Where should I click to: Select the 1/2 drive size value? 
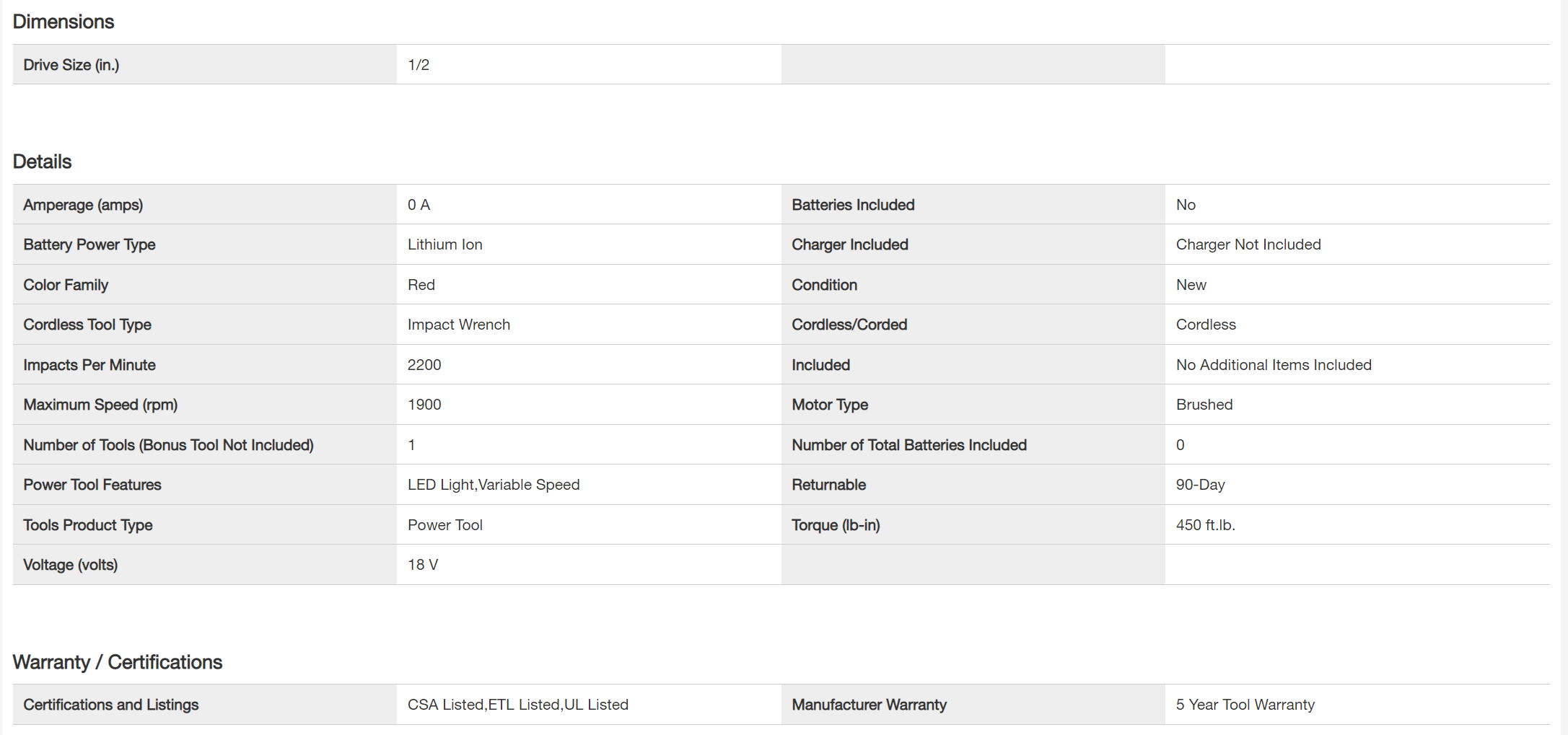pos(419,65)
